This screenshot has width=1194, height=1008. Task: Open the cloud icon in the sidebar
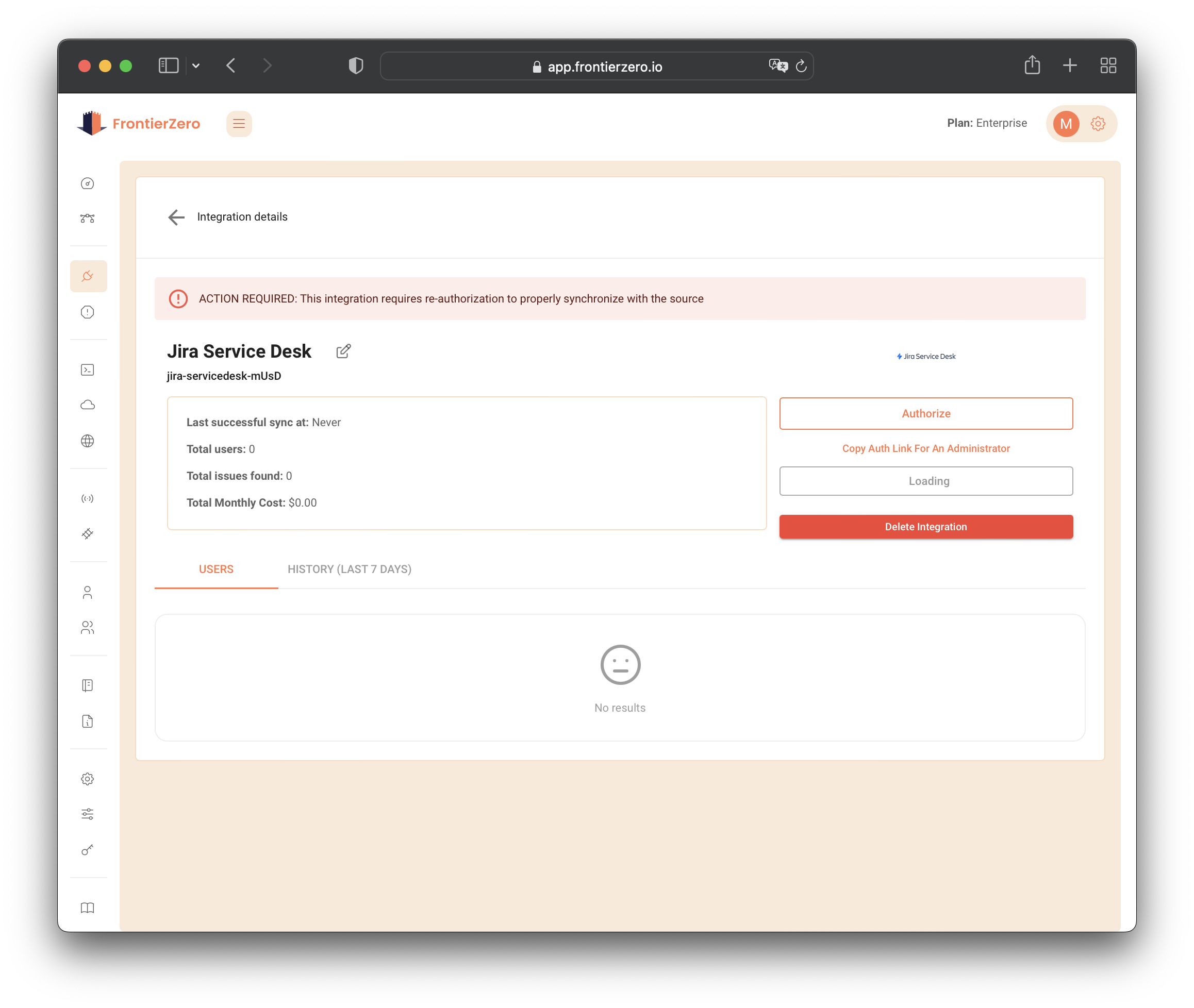88,405
